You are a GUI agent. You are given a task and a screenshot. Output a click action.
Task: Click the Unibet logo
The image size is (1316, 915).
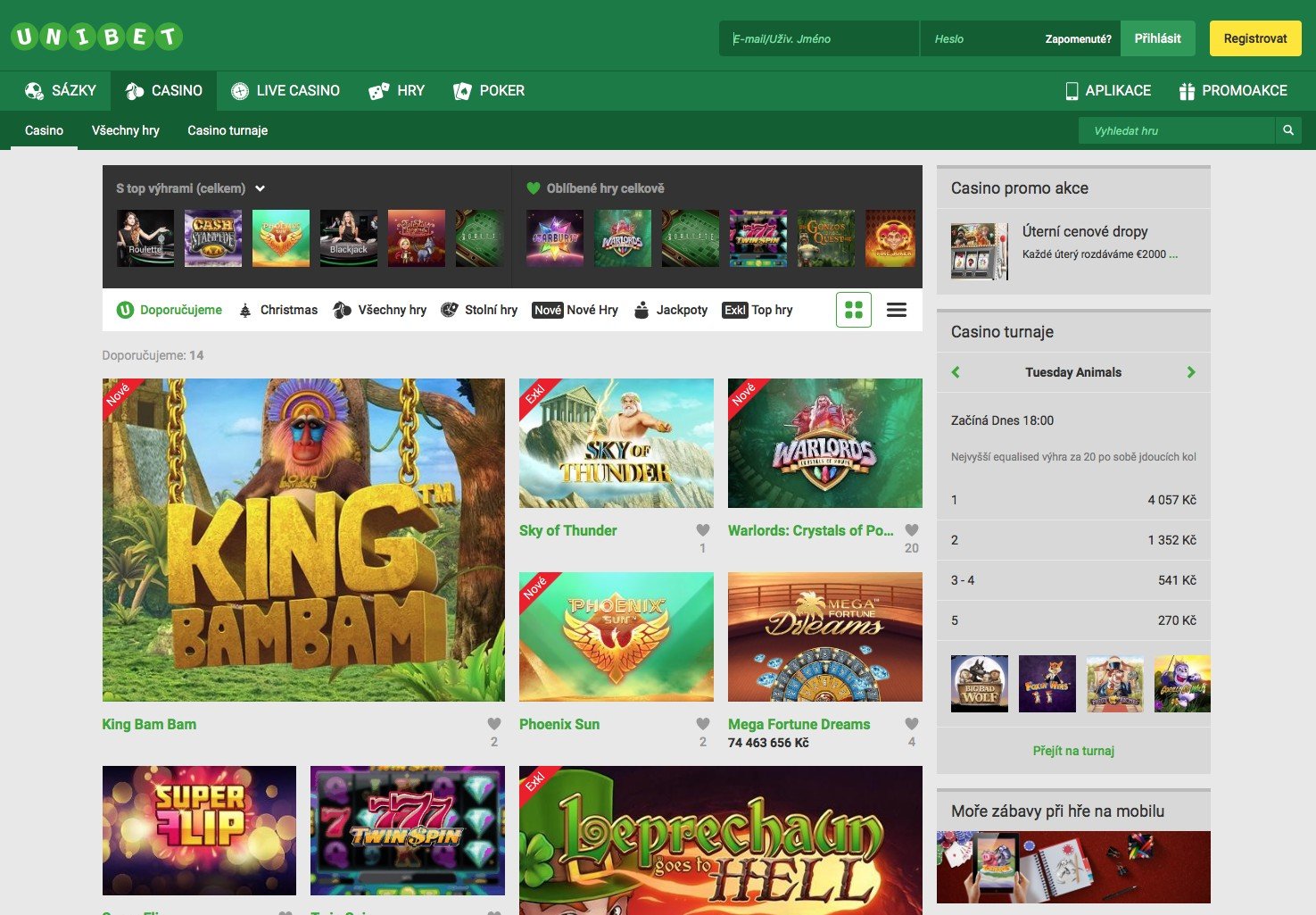(96, 37)
